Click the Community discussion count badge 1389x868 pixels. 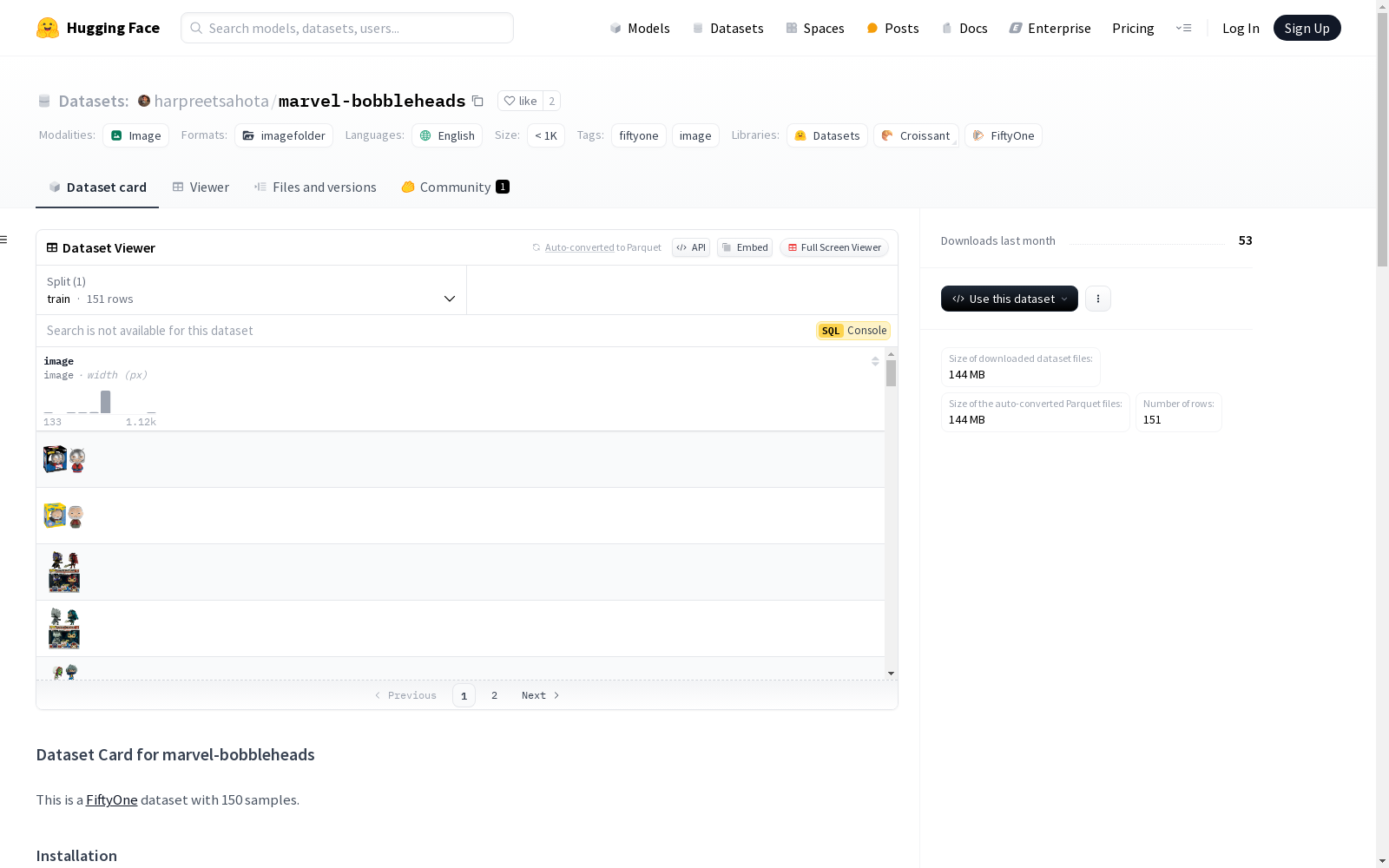[x=503, y=187]
